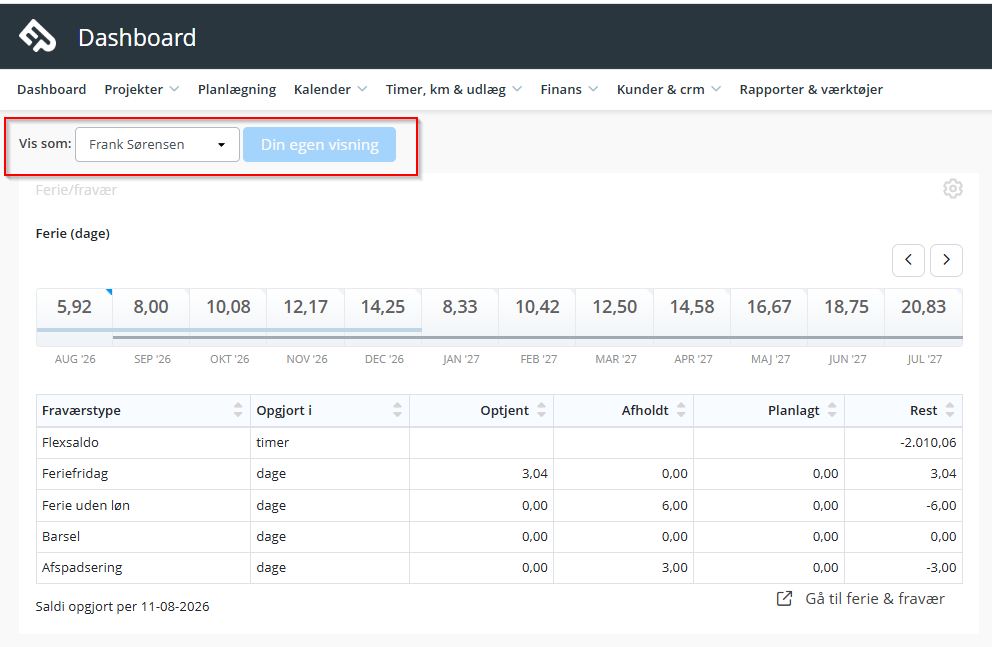
Task: Select the AUG '26 balance 5,92
Action: (75, 307)
